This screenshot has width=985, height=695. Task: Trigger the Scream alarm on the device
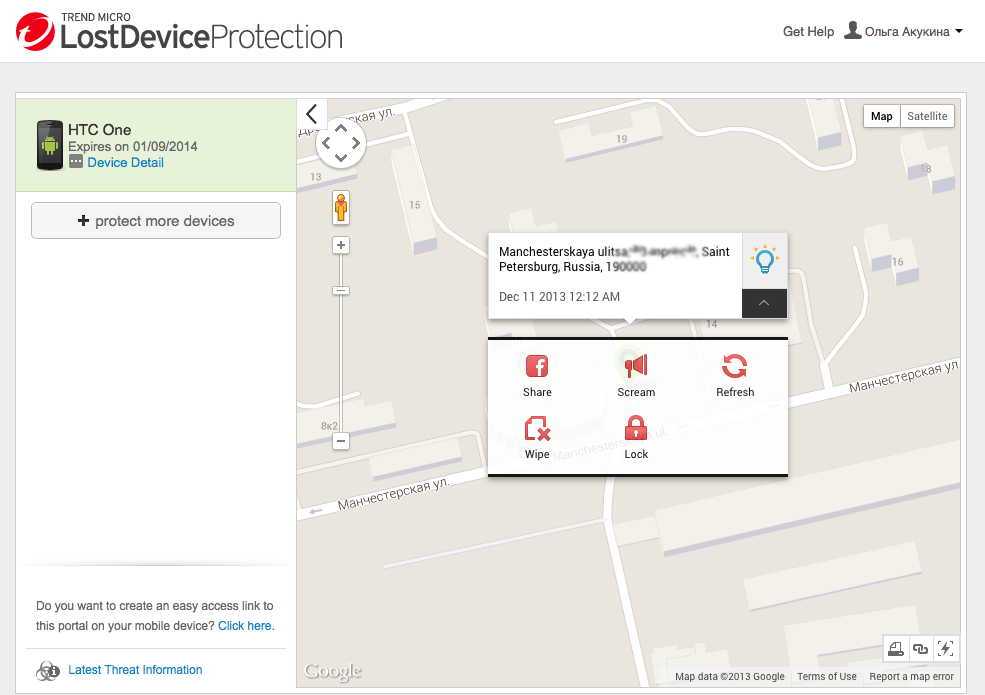pyautogui.click(x=636, y=367)
